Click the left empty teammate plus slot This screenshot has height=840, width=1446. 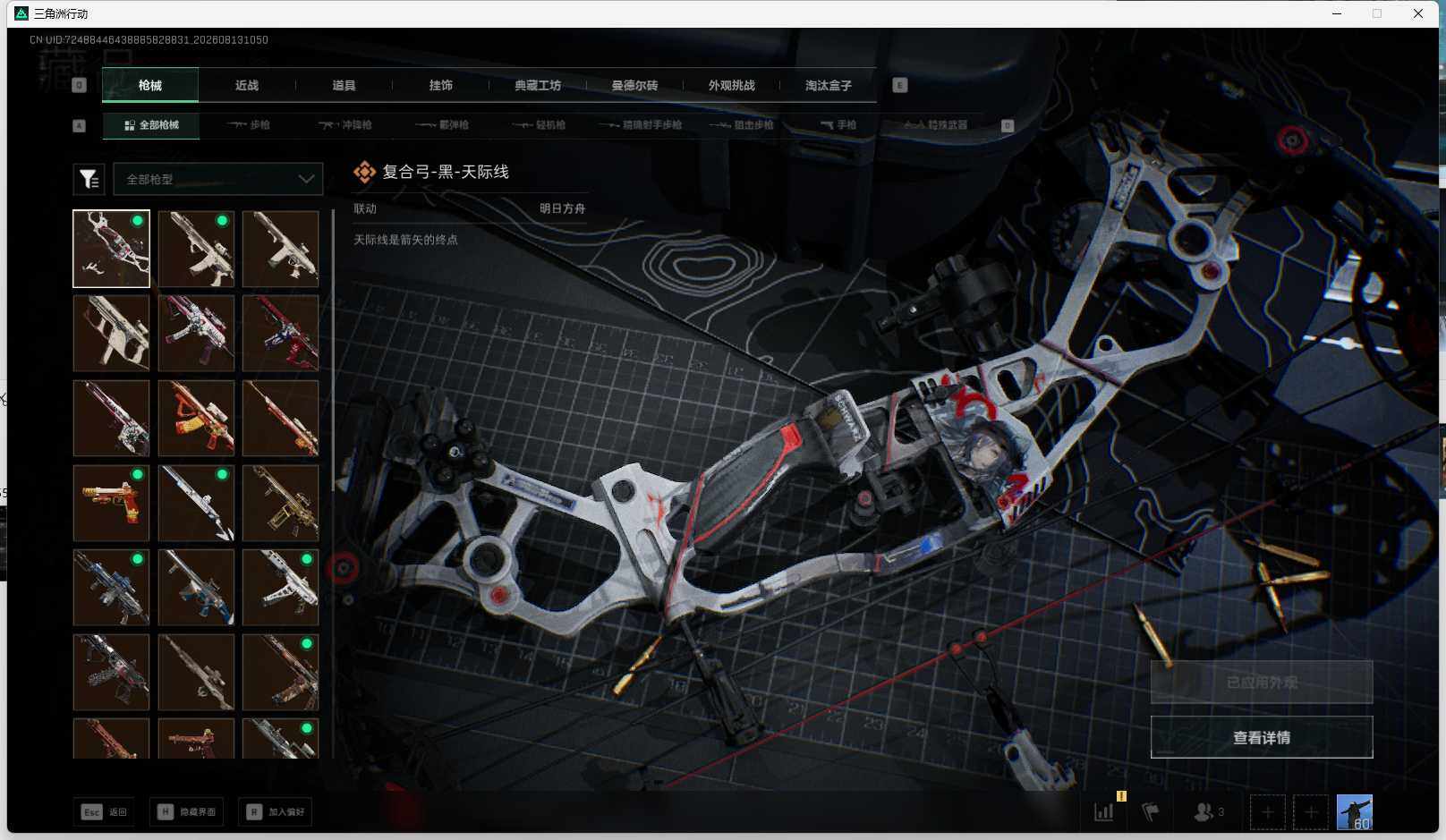(x=1268, y=812)
